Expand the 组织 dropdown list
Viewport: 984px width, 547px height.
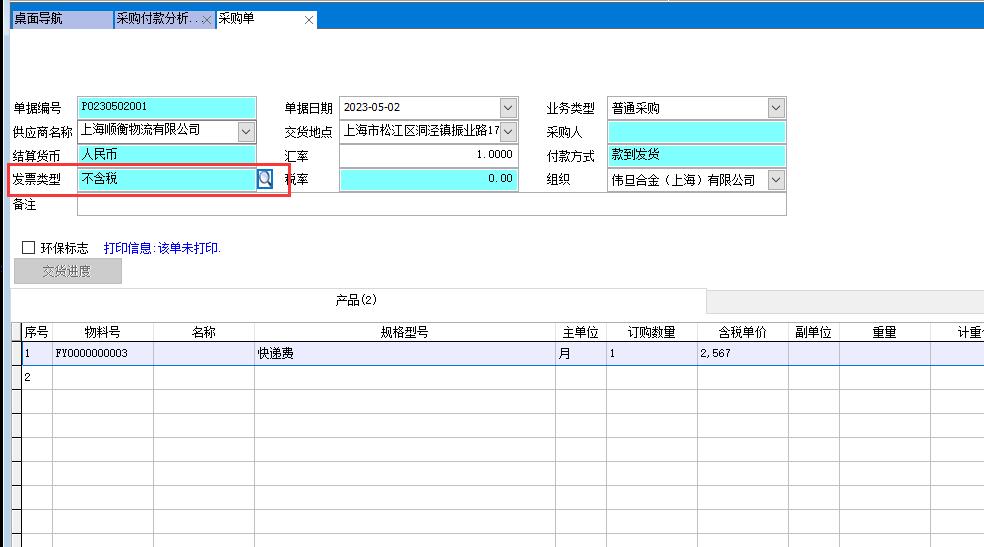tap(776, 180)
